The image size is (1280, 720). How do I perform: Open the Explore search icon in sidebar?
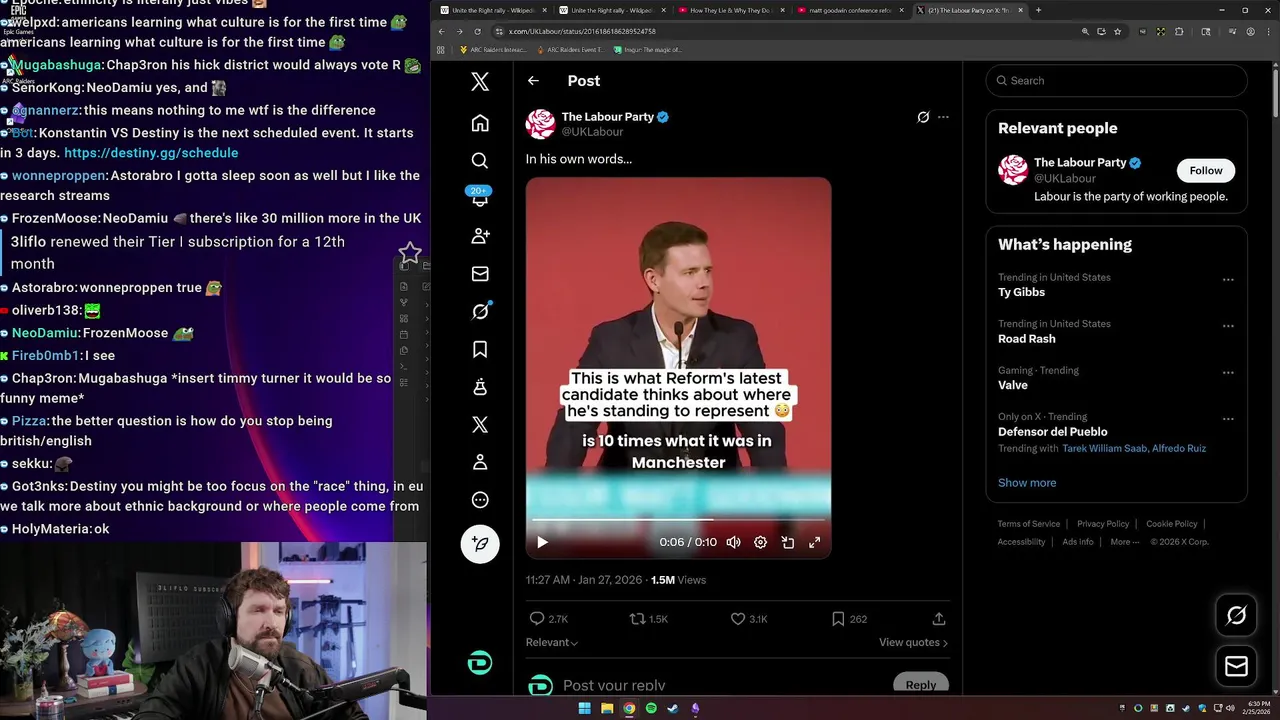point(480,161)
